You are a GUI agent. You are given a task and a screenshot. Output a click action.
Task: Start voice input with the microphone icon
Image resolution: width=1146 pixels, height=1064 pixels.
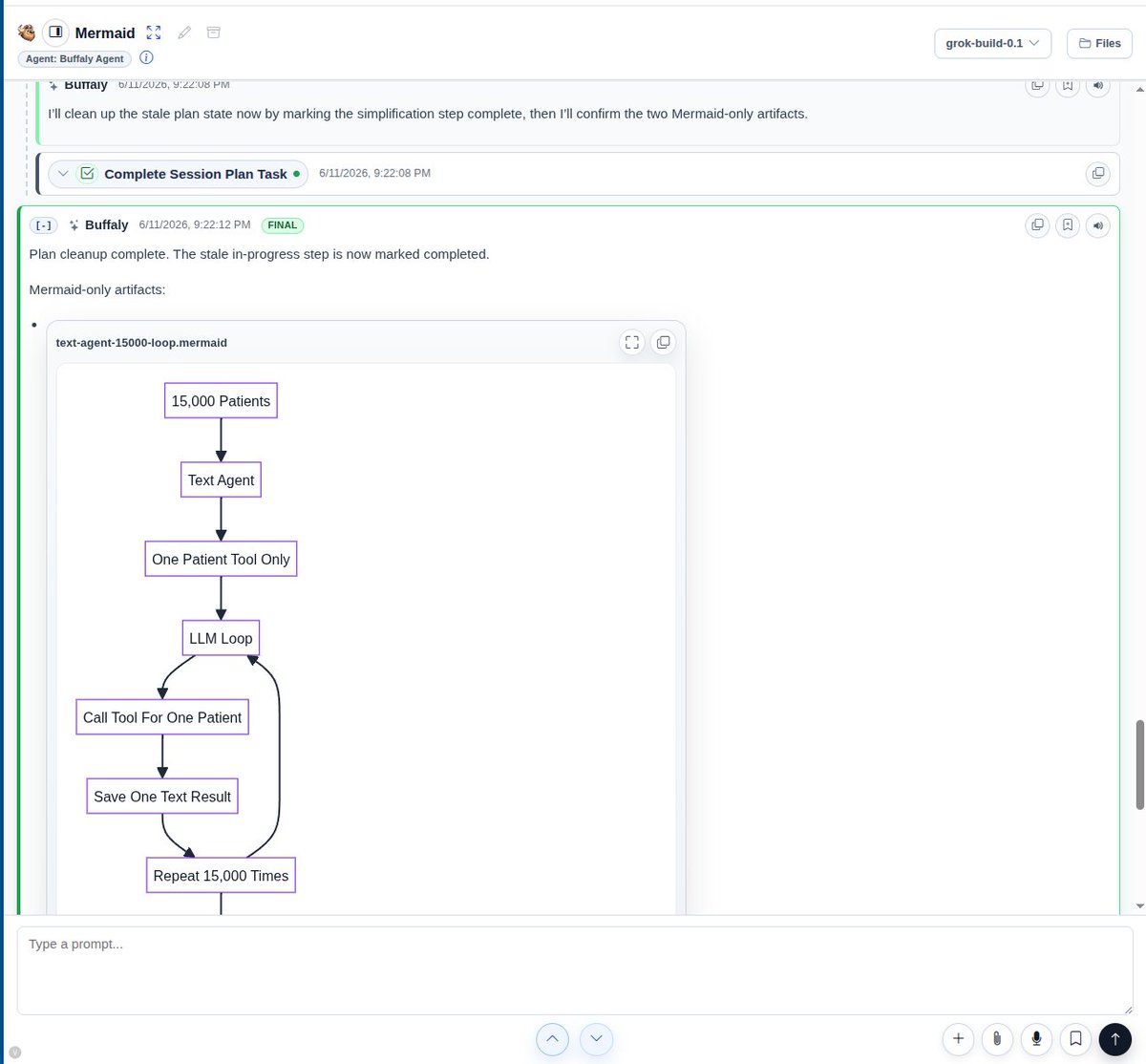tap(1036, 1039)
